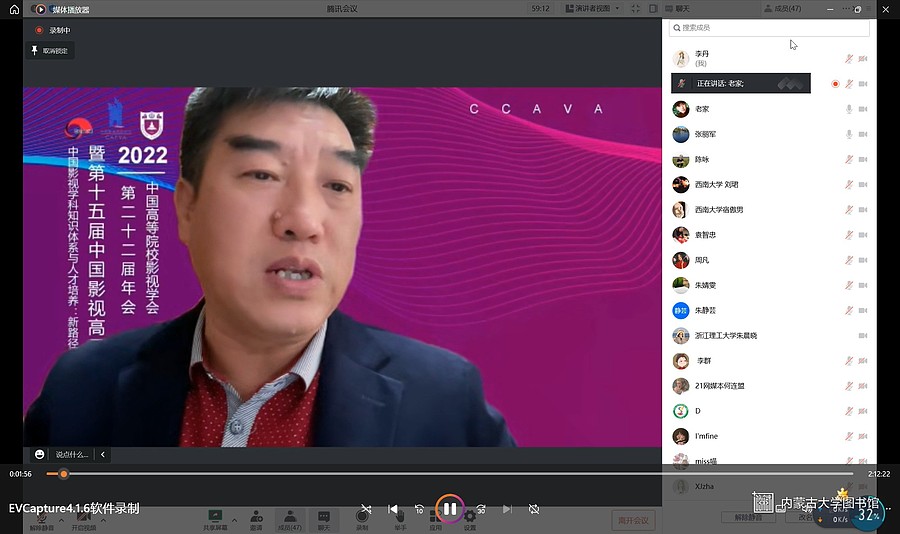Click the 说点什么 chat input box
The image size is (900, 534).
tap(72, 454)
